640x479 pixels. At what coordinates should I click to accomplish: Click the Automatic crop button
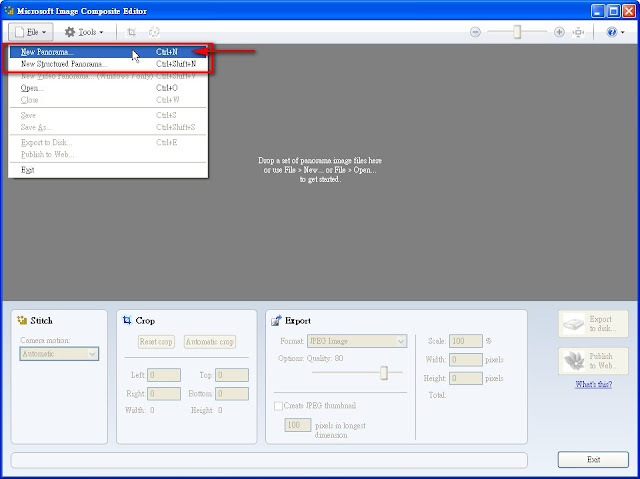(x=210, y=342)
